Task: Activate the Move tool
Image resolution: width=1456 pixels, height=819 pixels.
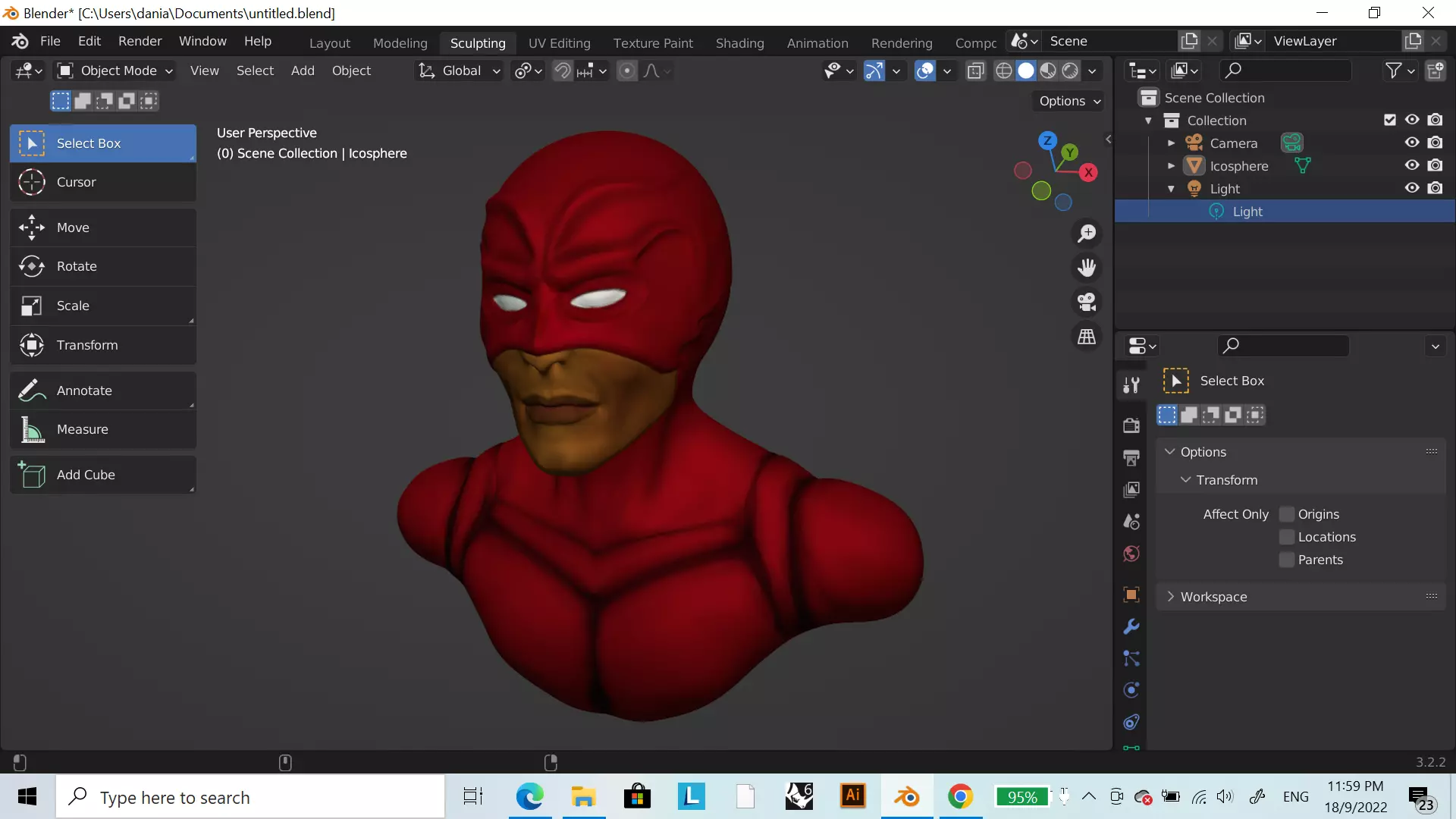Action: [103, 227]
